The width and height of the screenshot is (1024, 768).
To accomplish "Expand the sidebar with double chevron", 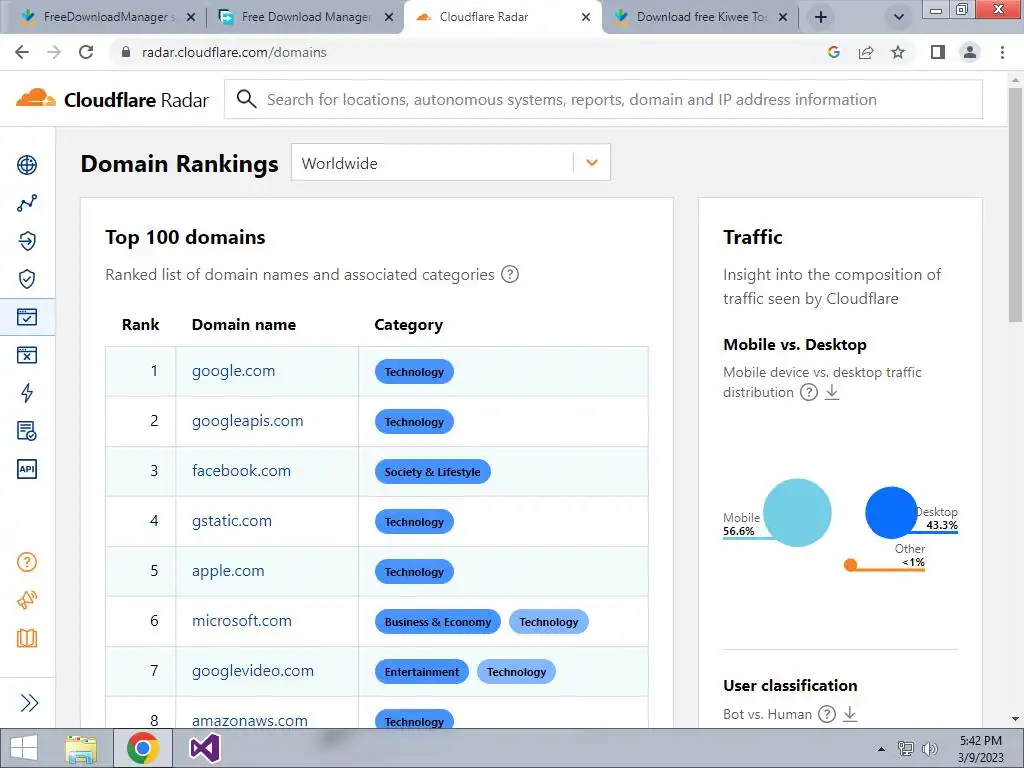I will (29, 703).
